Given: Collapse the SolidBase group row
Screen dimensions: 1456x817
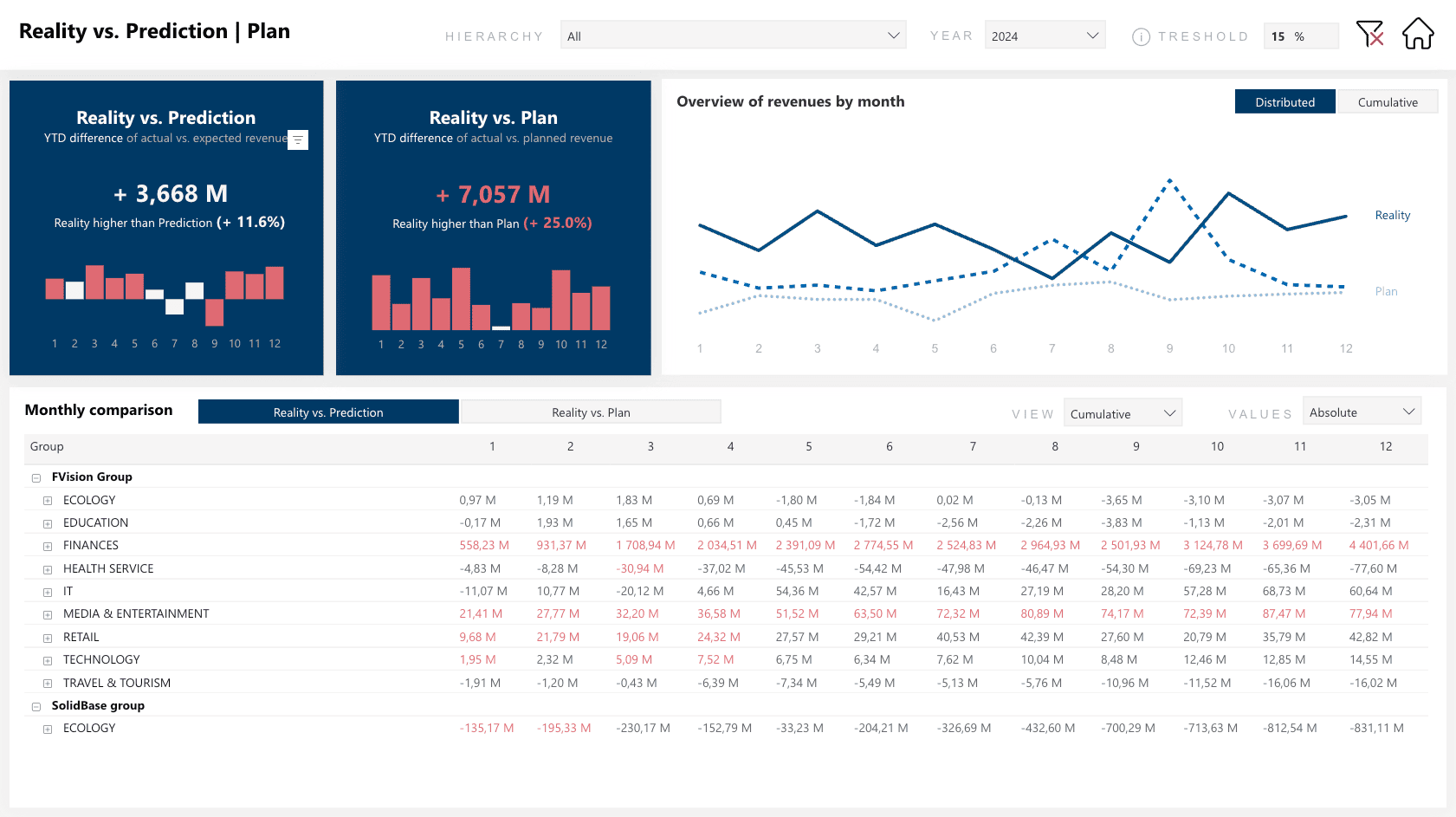Looking at the screenshot, I should point(36,705).
